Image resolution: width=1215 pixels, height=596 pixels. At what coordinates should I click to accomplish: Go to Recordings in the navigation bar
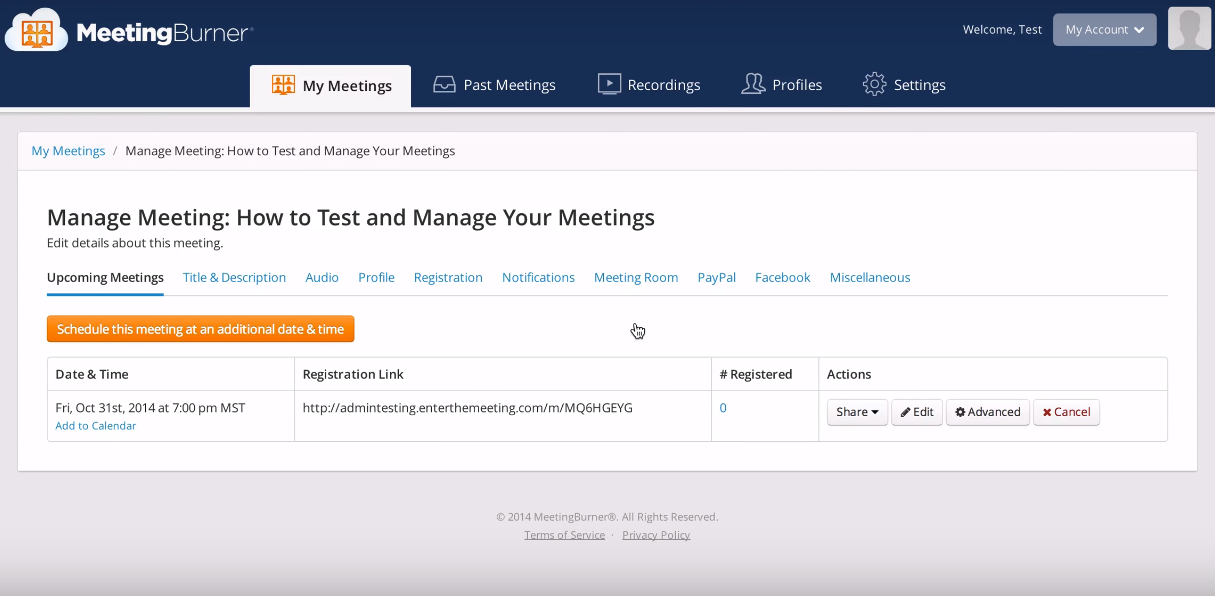649,85
